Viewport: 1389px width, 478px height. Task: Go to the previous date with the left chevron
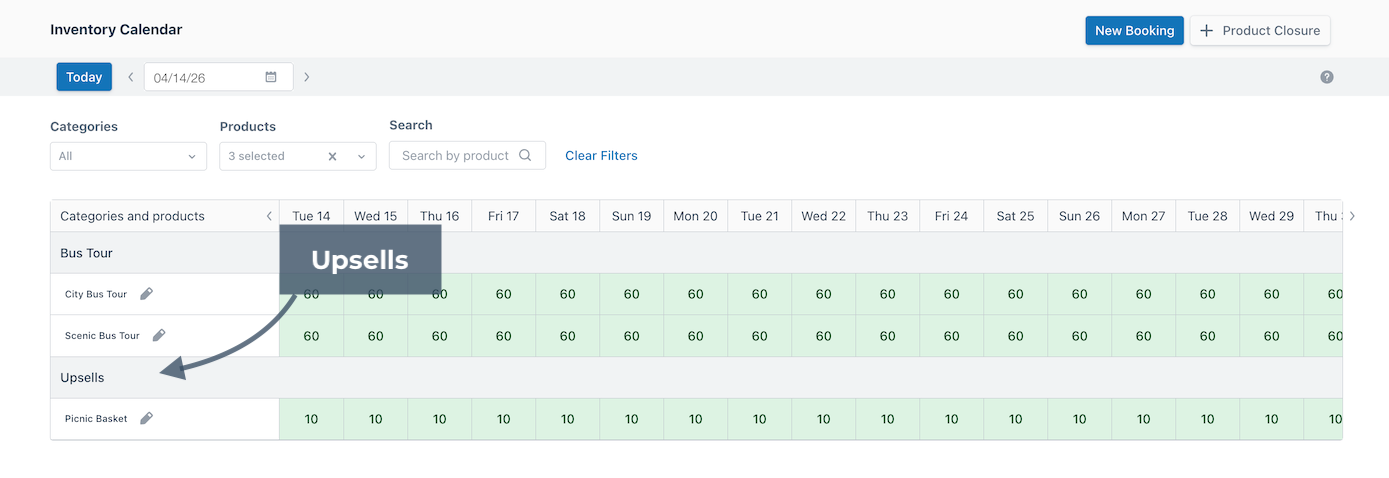(130, 77)
